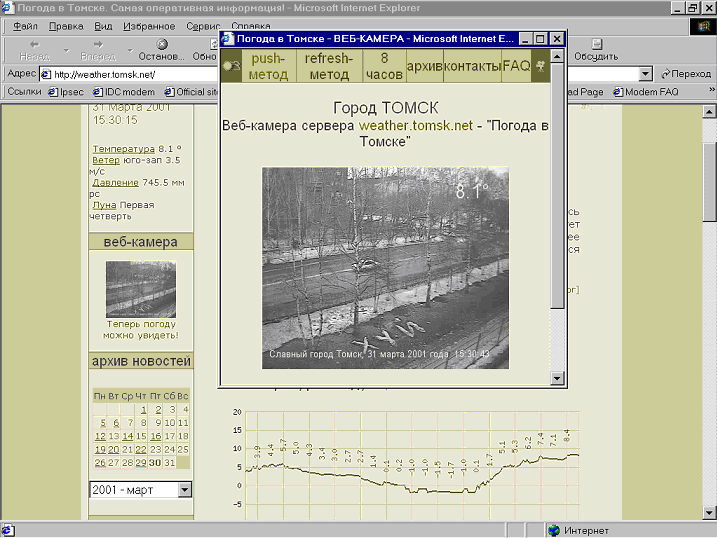Viewport: 717px width, 538px height.
Task: Open the Избранное menu
Action: tap(148, 26)
